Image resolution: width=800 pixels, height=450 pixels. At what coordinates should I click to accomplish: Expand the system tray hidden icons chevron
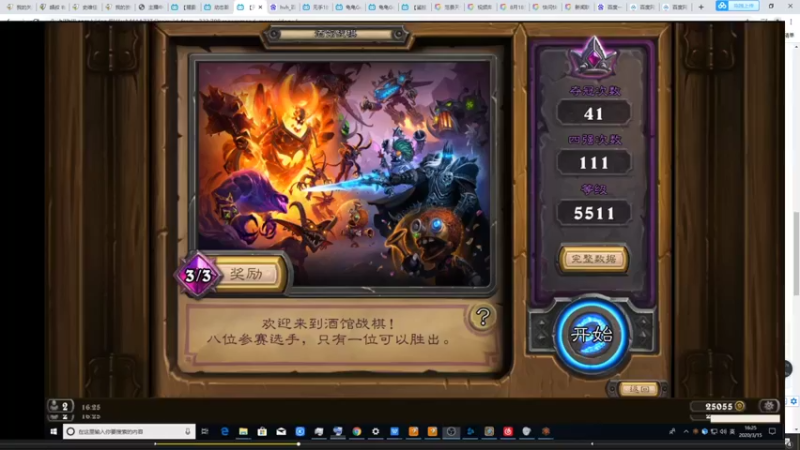pos(686,432)
